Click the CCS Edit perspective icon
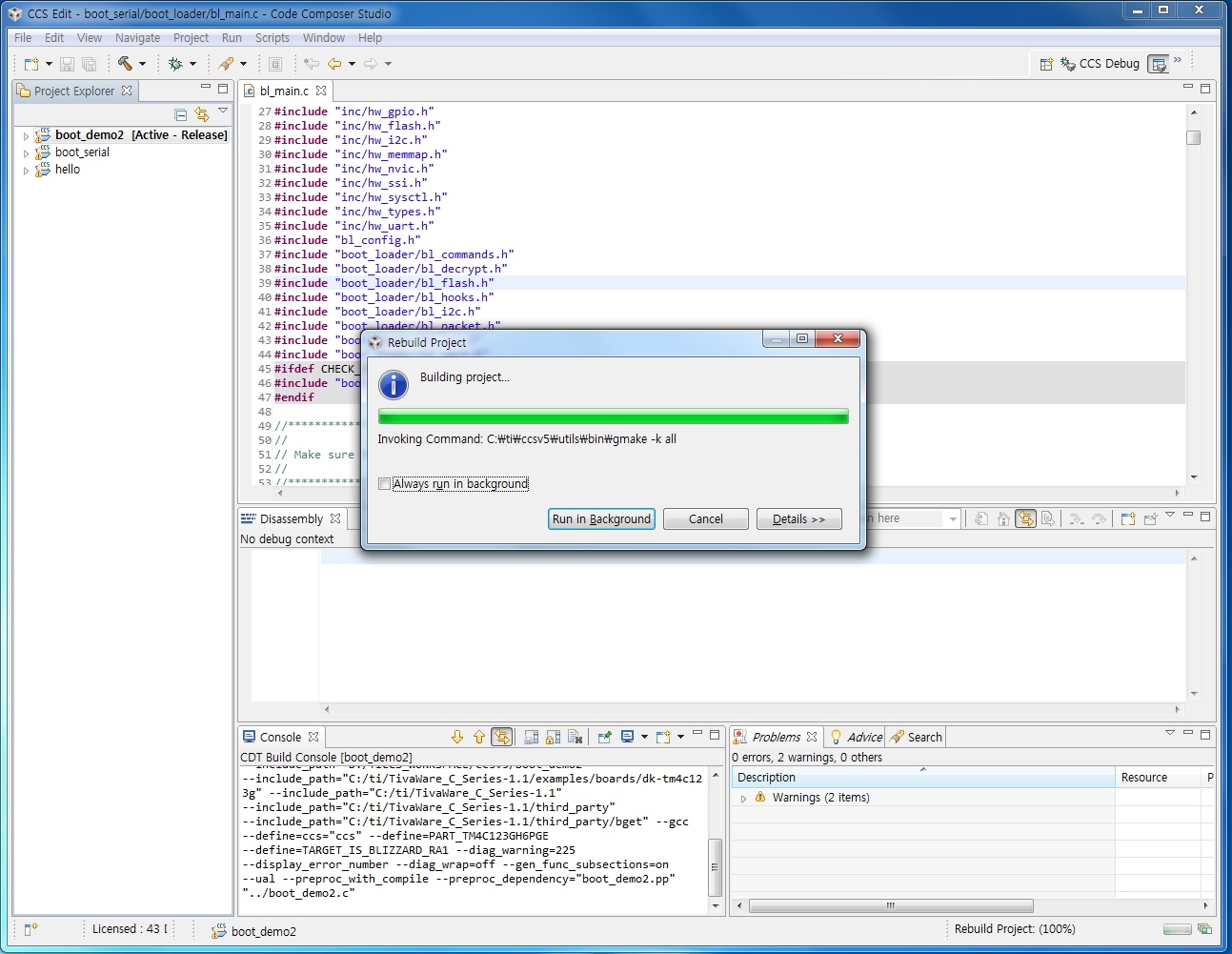Viewport: 1232px width, 954px height. 1159,64
